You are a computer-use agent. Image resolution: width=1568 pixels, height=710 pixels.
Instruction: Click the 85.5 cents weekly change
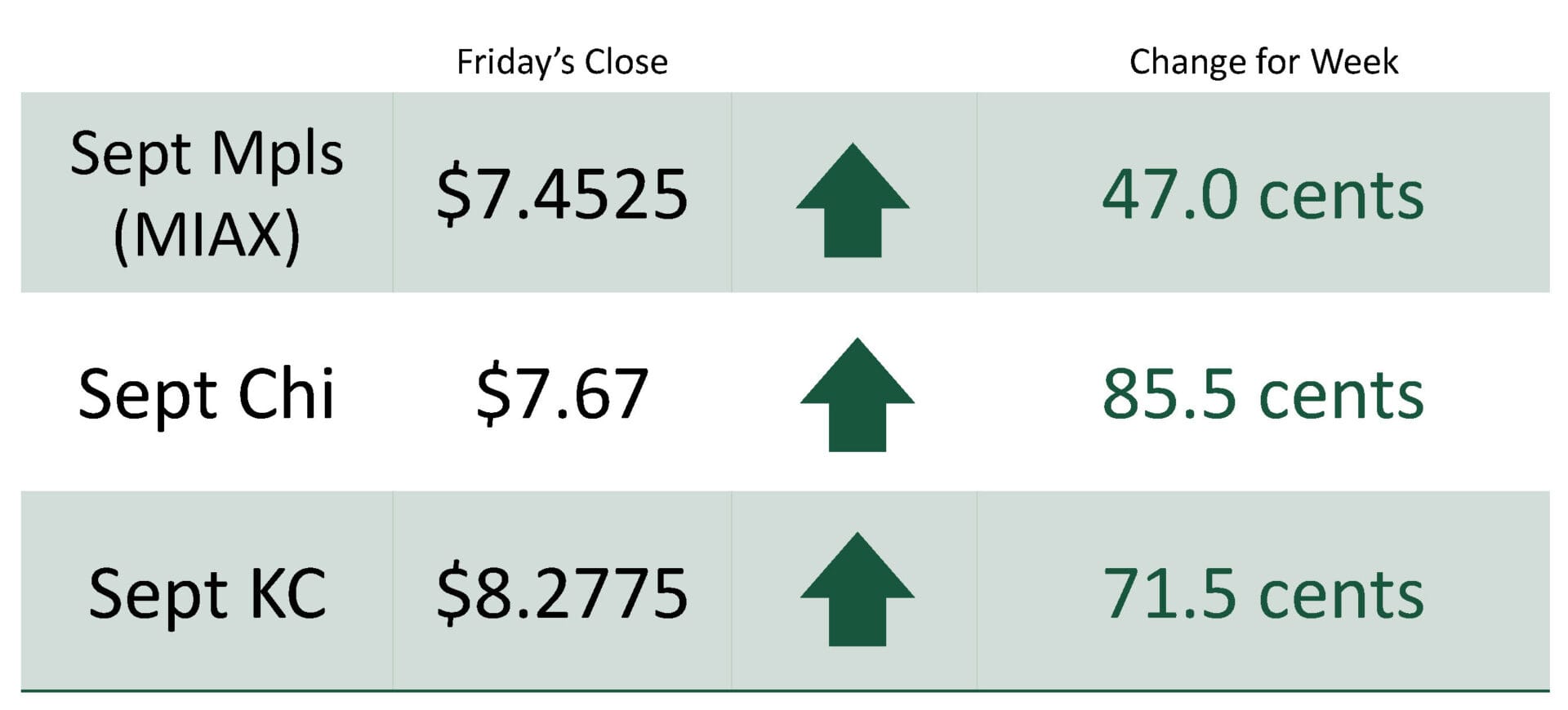[1263, 394]
